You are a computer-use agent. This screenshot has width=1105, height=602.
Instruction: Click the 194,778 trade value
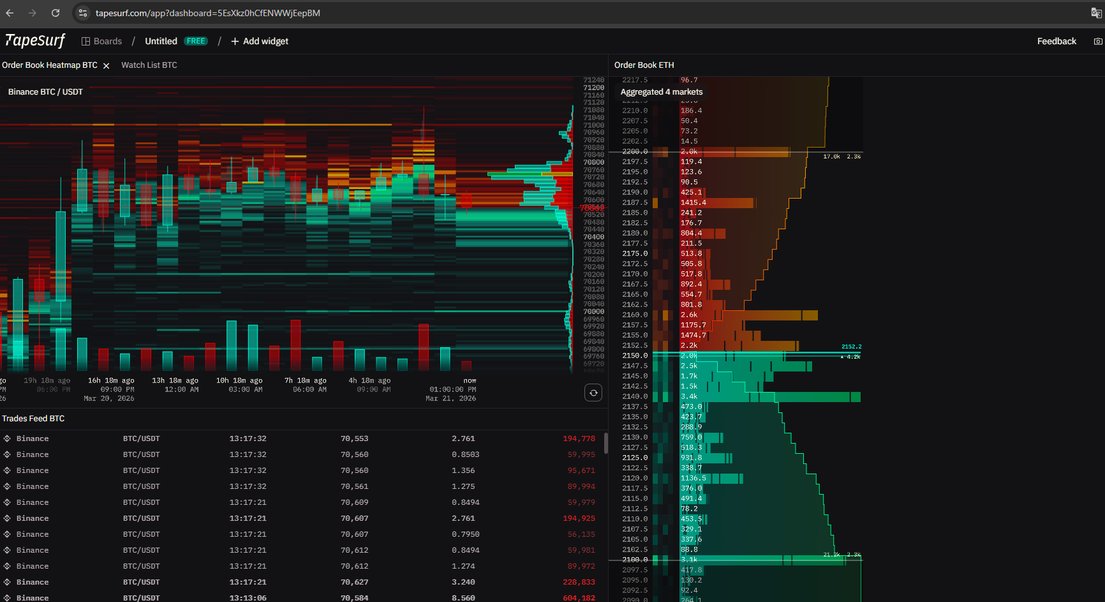579,438
